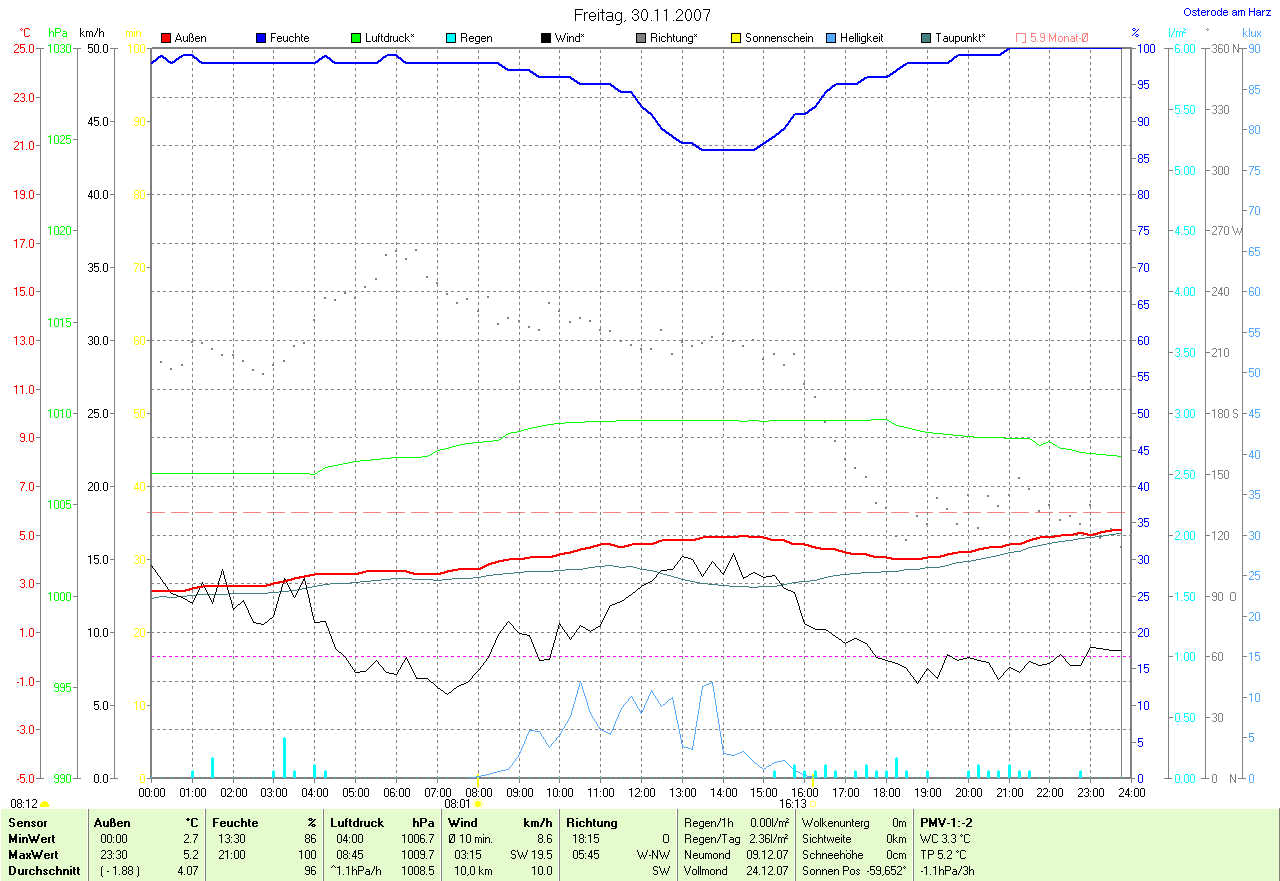Click the gray Richtung legend square
This screenshot has width=1280, height=881.
(641, 38)
